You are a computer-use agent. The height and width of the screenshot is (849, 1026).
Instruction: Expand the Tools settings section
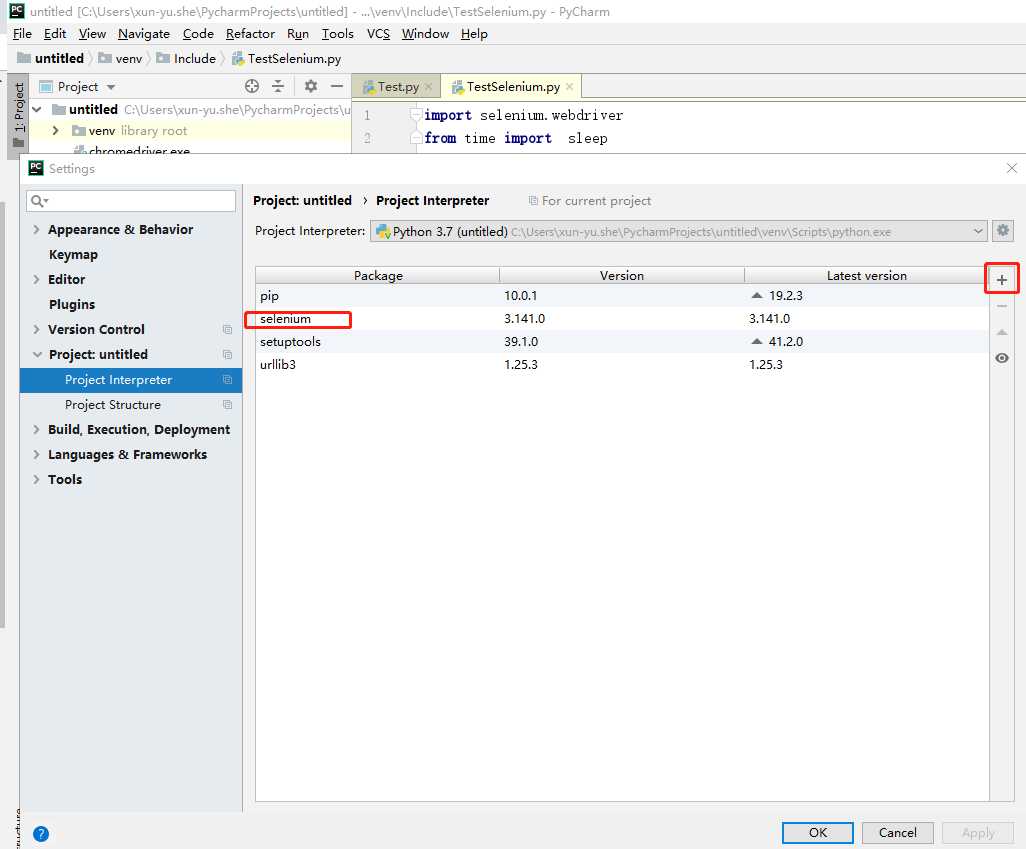click(x=37, y=479)
